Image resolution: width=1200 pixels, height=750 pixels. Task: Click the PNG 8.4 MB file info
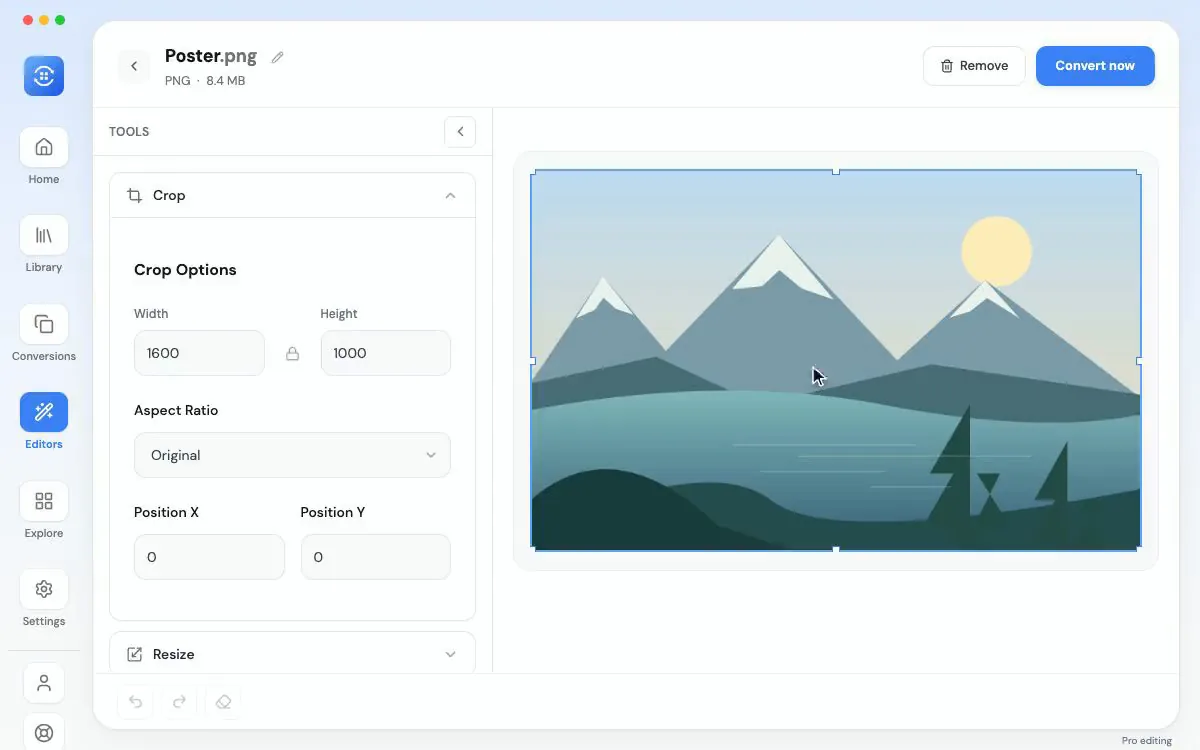(205, 81)
